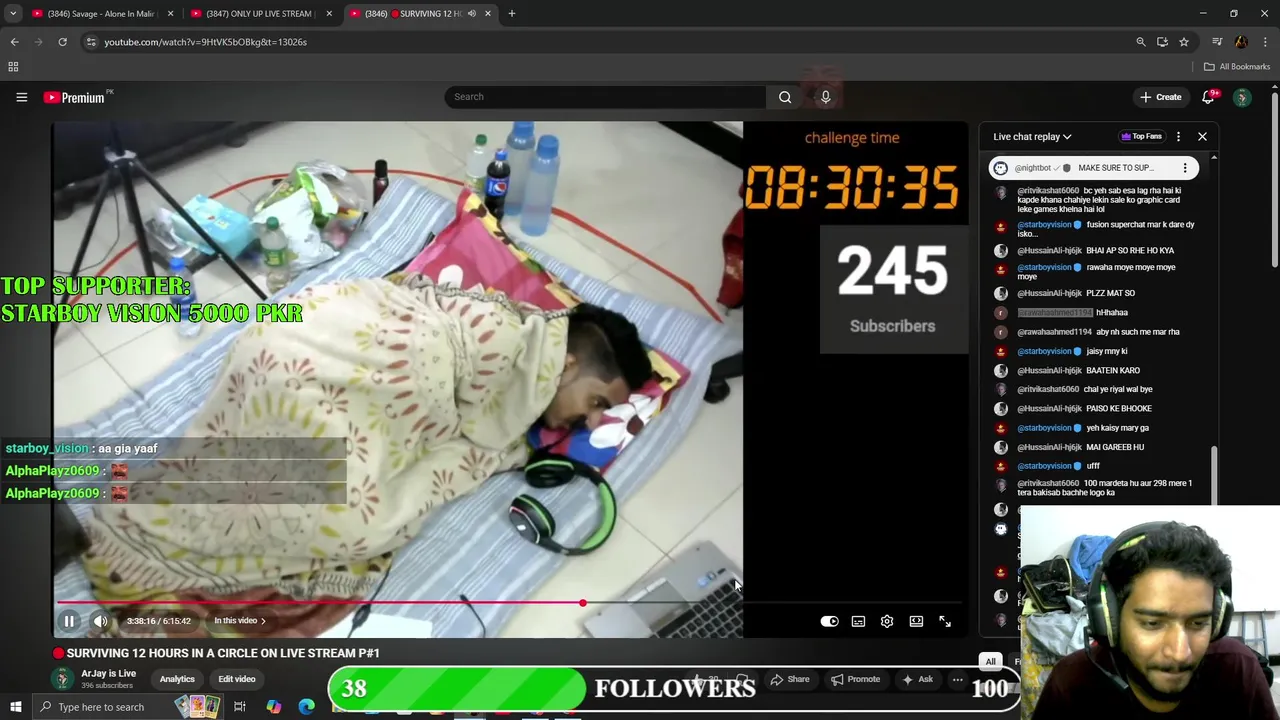Open Microsoft Edge from taskbar
The width and height of the screenshot is (1280, 720).
306,707
